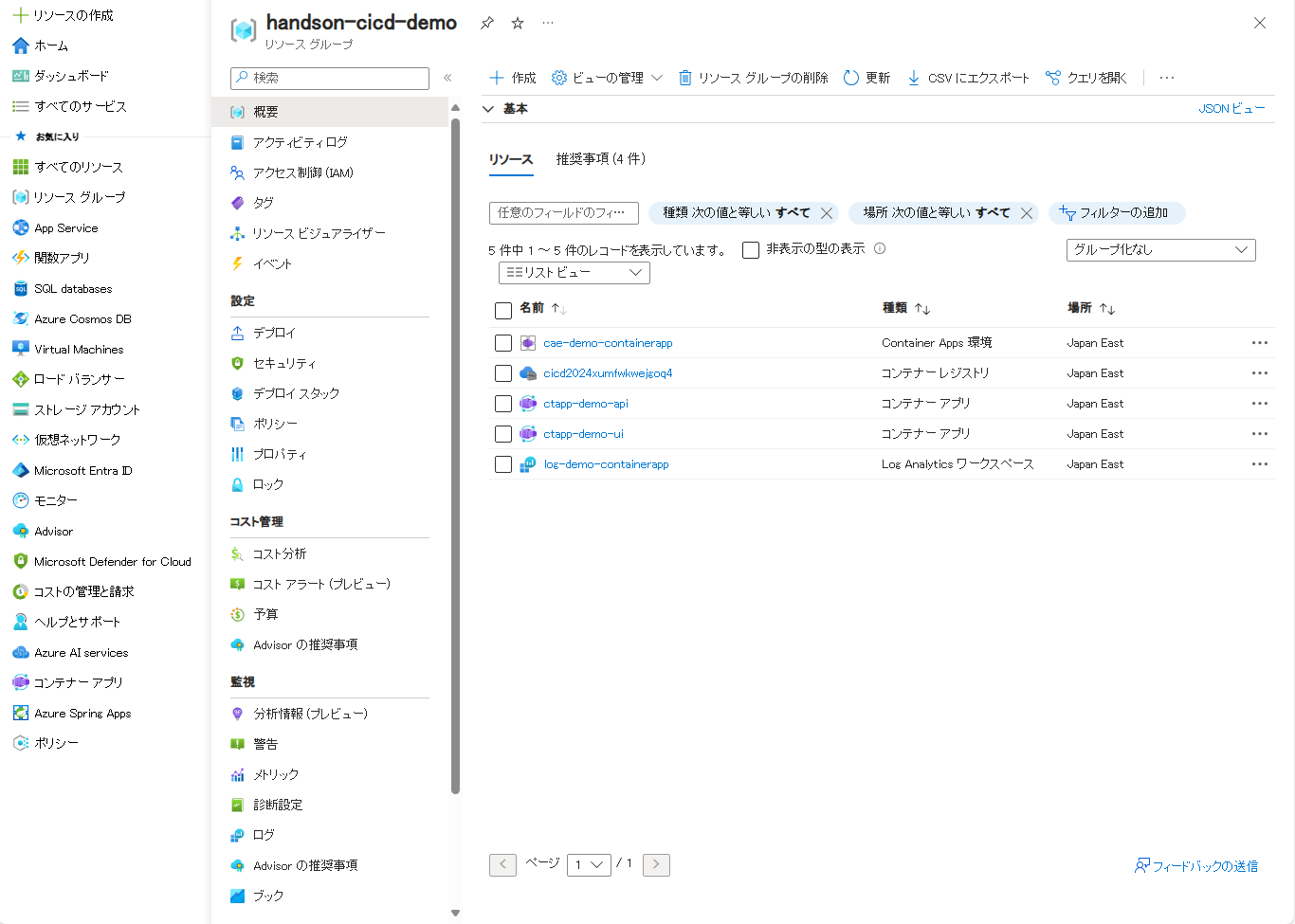Click the 更新 refresh button
The image size is (1295, 924).
[866, 78]
